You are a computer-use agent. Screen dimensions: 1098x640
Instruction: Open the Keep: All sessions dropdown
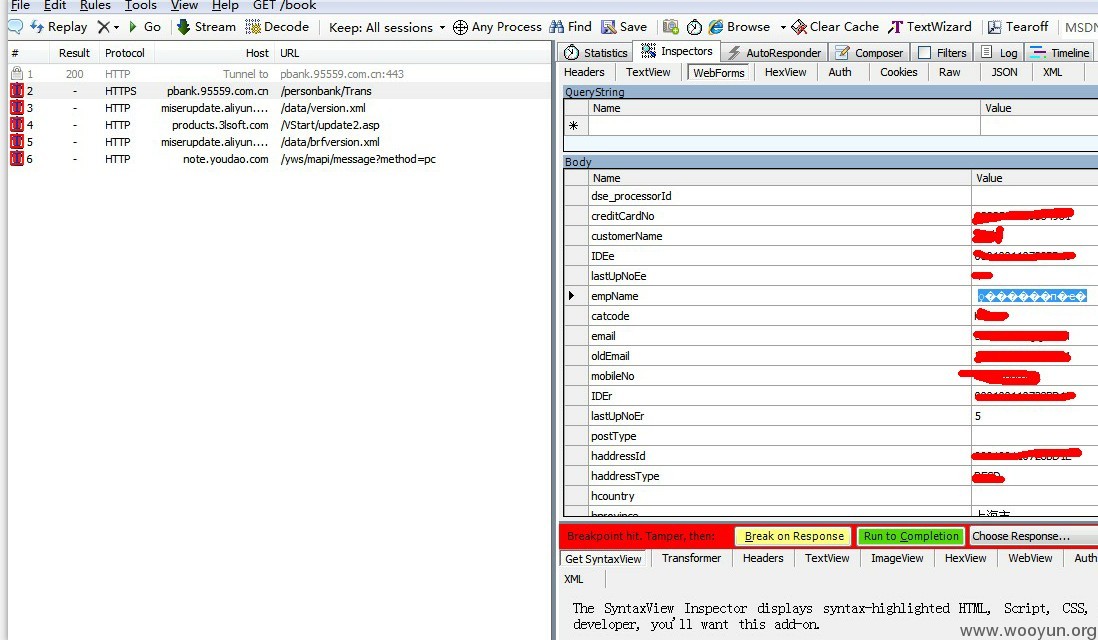click(x=387, y=28)
